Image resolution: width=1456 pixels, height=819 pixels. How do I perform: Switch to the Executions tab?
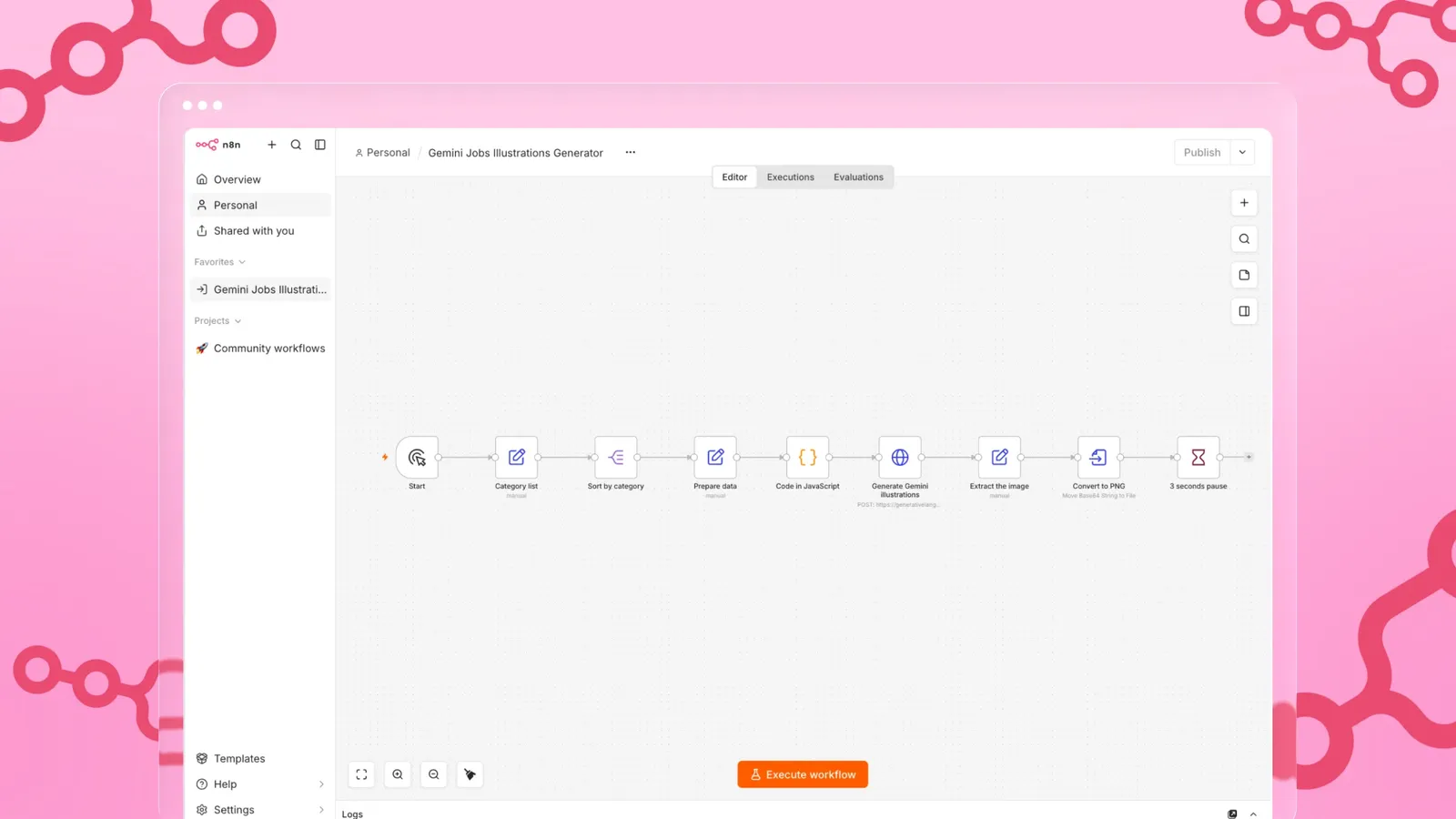(790, 177)
